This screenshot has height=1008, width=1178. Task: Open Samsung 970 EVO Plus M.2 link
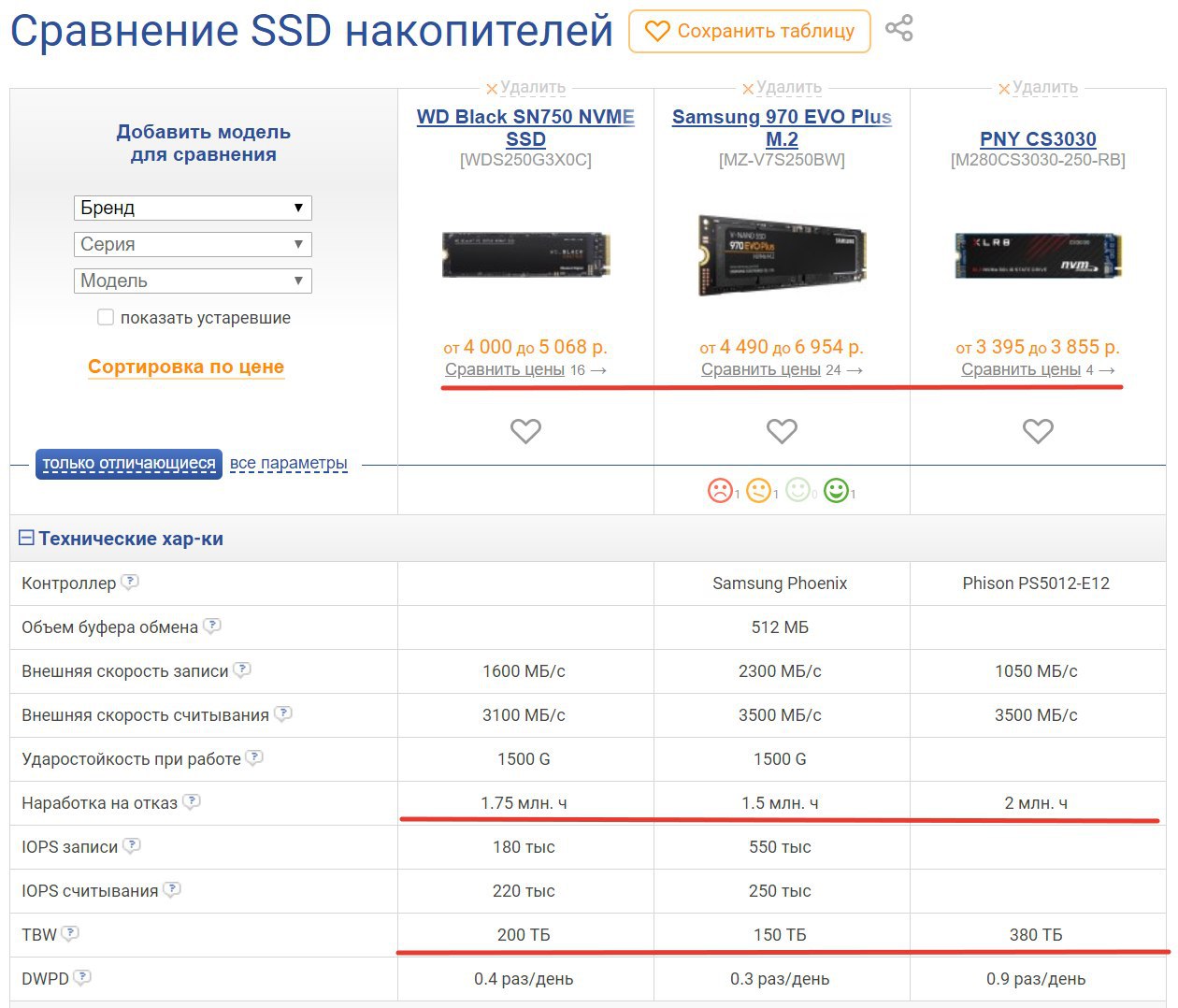782,128
